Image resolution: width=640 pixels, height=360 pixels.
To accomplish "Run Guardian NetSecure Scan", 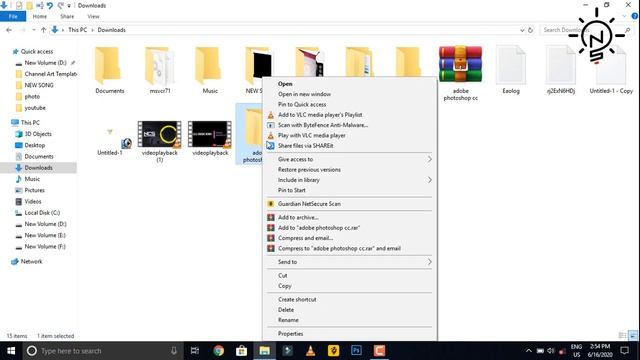I will pos(309,204).
